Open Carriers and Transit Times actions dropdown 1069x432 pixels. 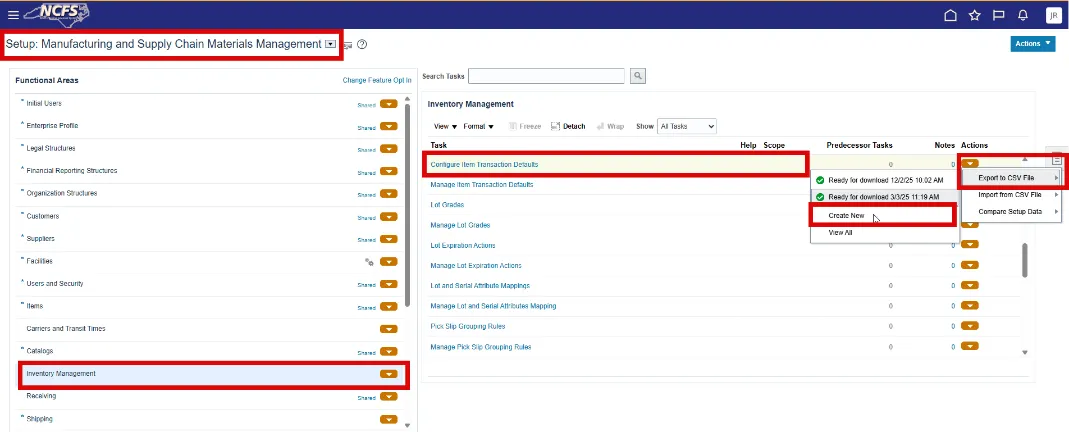pyautogui.click(x=389, y=329)
